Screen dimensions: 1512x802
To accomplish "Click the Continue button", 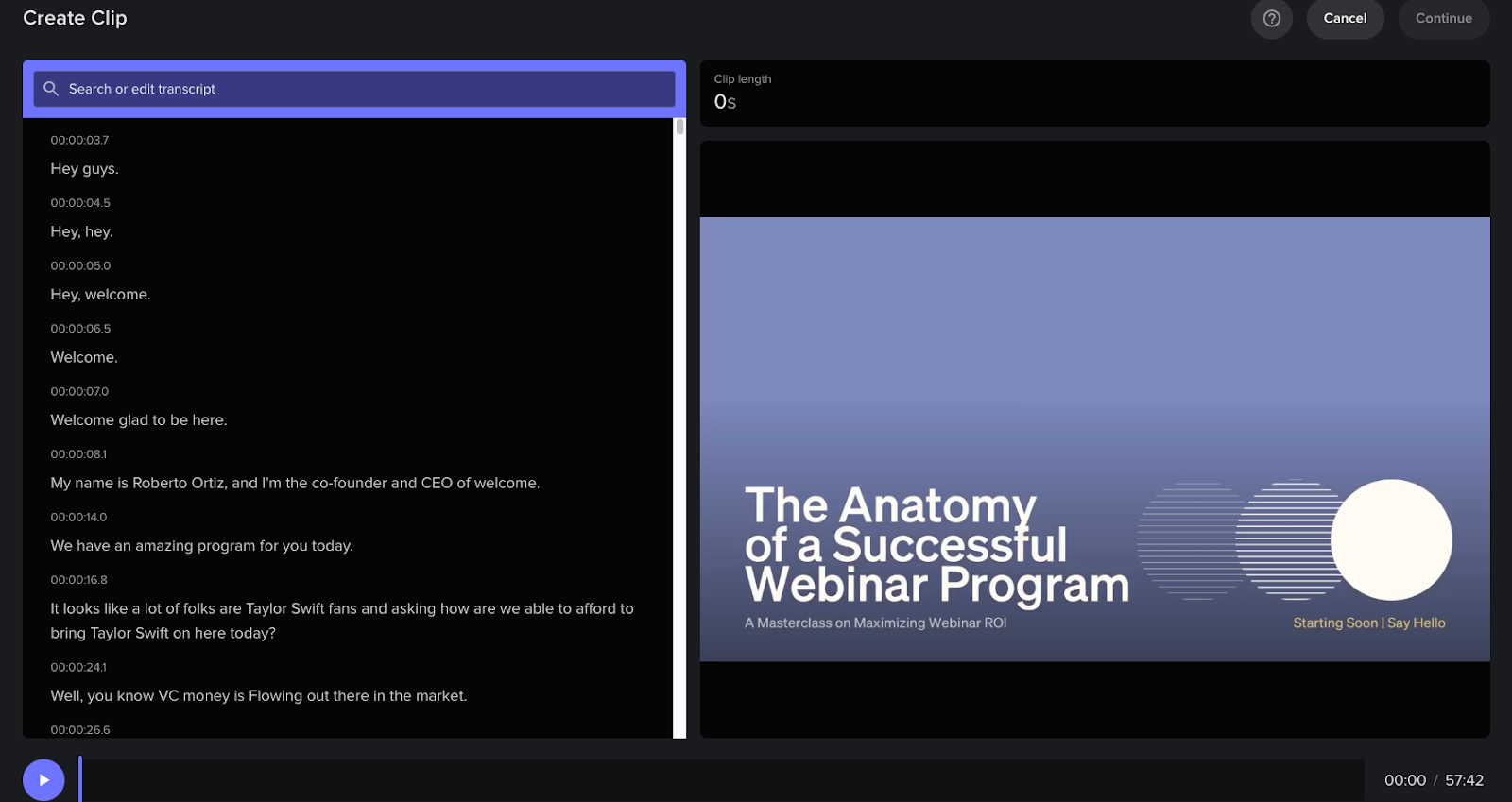I will pyautogui.click(x=1443, y=18).
